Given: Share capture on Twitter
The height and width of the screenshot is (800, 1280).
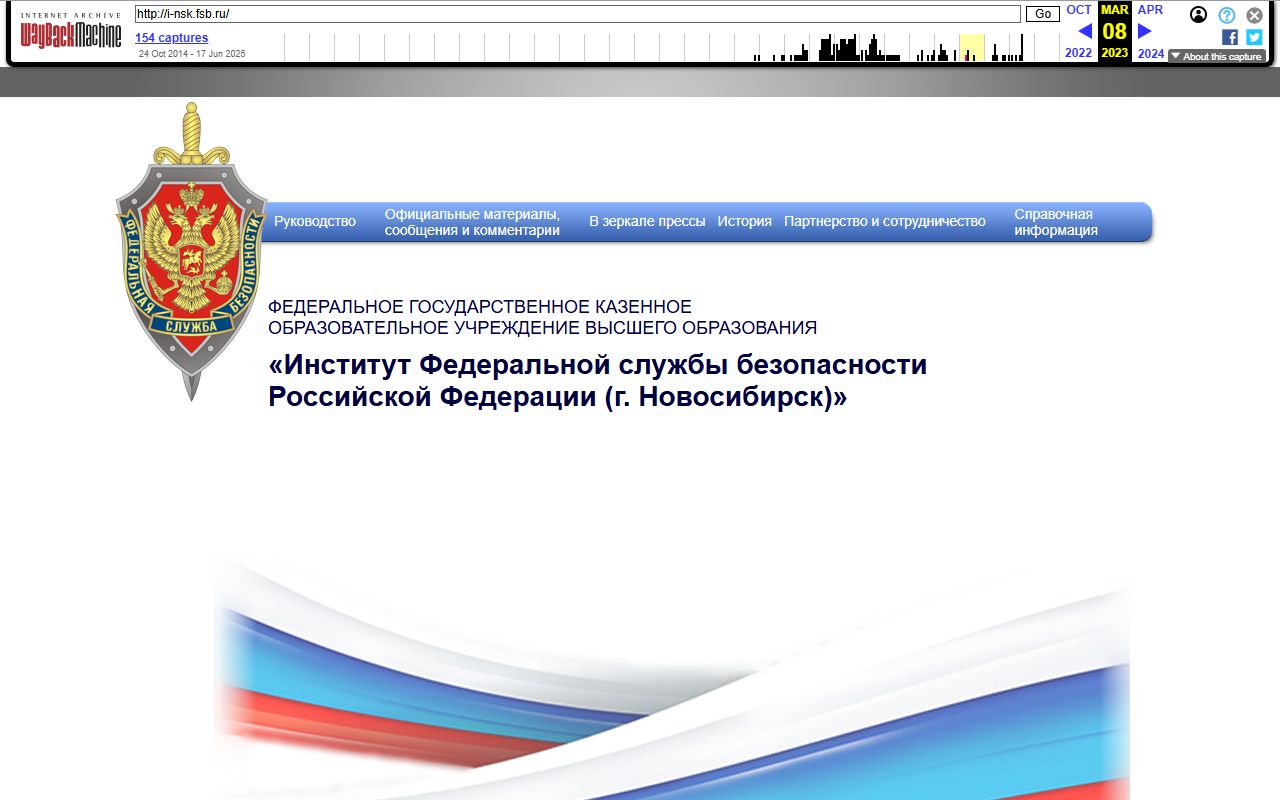Looking at the screenshot, I should (1254, 37).
